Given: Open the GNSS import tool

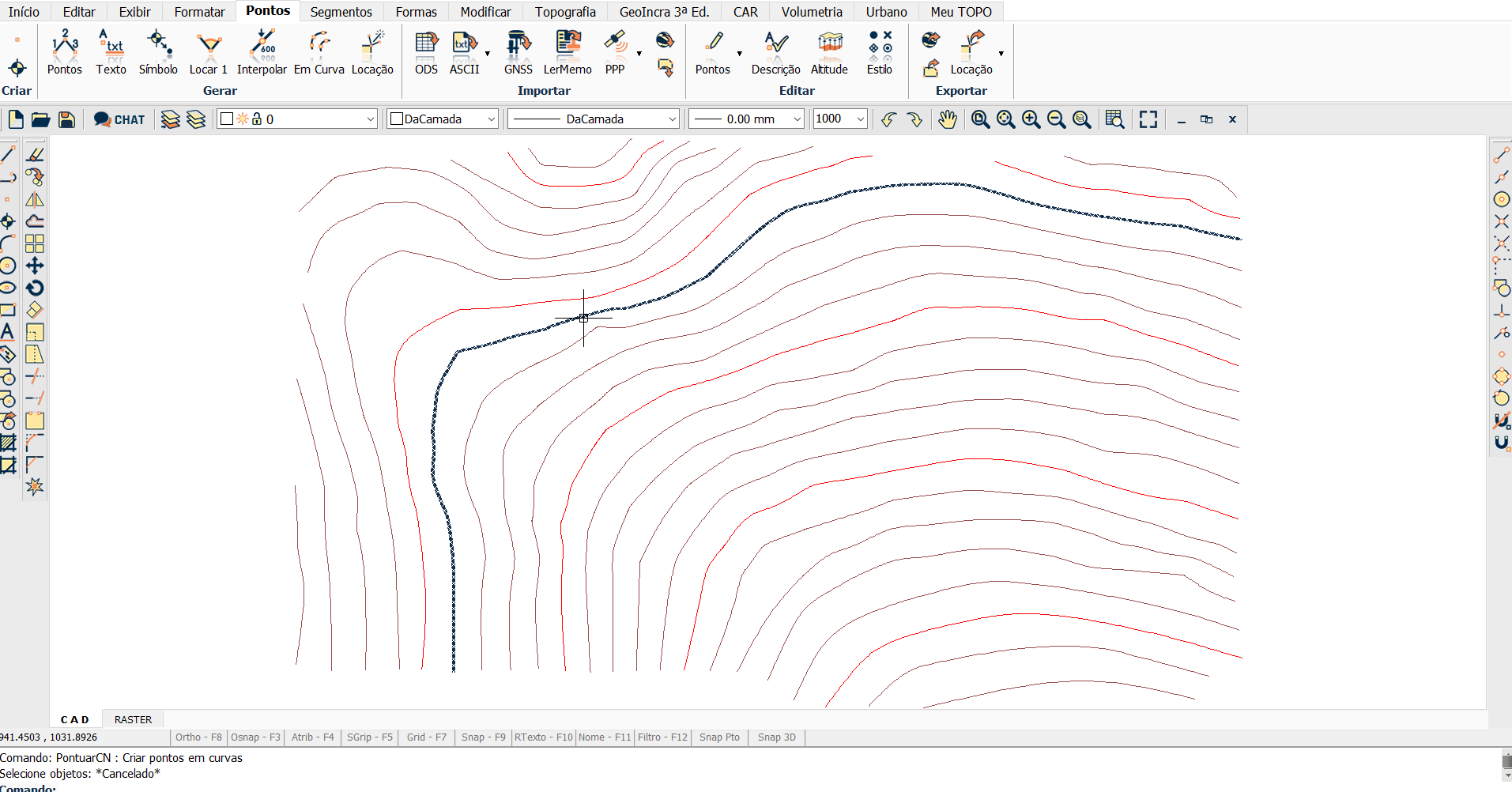Looking at the screenshot, I should coord(518,53).
